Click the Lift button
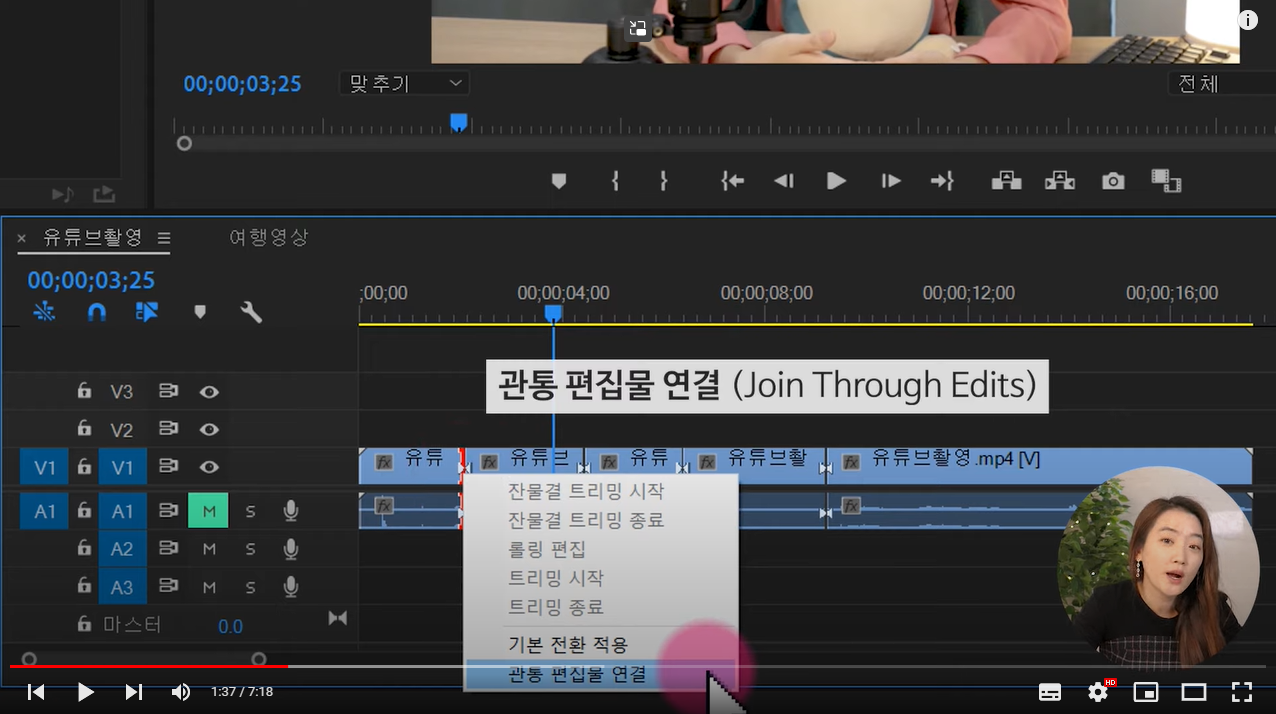Screen dimensions: 1276x714 pyautogui.click(x=1006, y=181)
